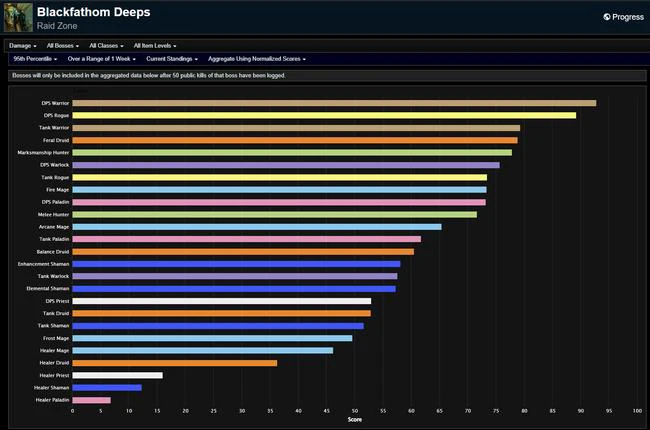Click the Balance Druid axis label

click(x=53, y=252)
